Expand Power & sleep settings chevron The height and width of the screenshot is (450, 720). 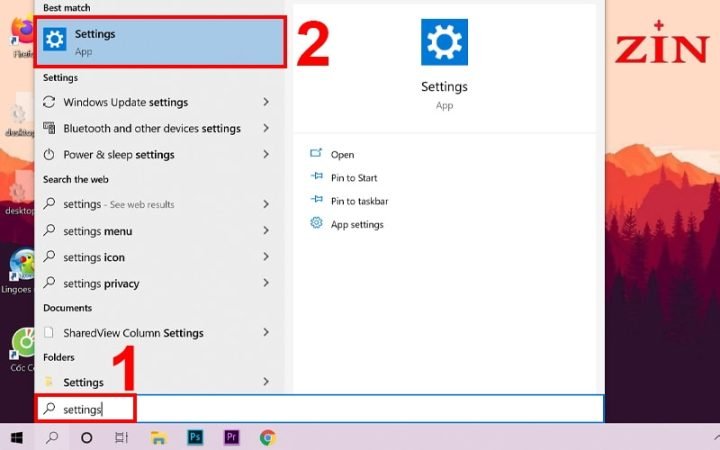[x=266, y=154]
